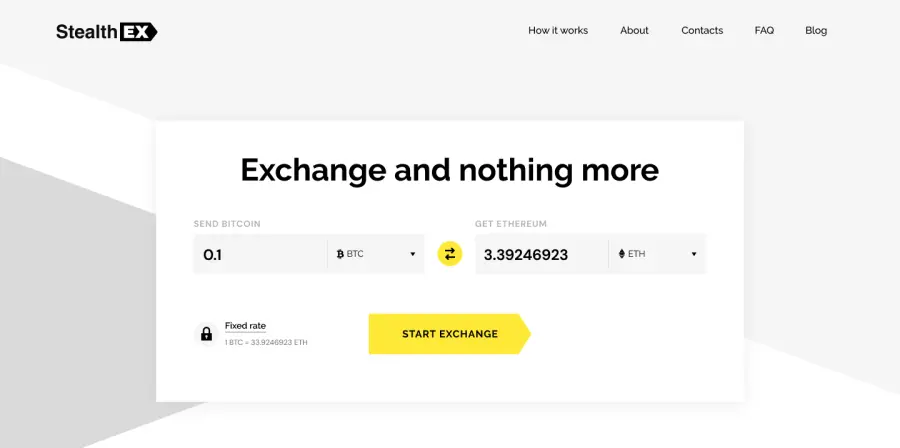The height and width of the screenshot is (448, 900).
Task: Click the Ethereum diamond icon
Action: tap(622, 254)
